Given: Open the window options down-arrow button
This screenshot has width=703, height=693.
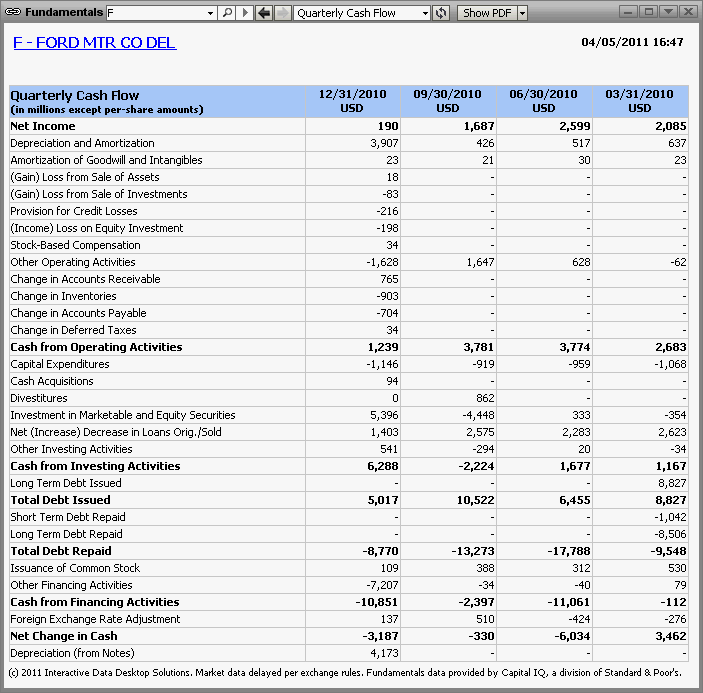Looking at the screenshot, I should [x=668, y=12].
